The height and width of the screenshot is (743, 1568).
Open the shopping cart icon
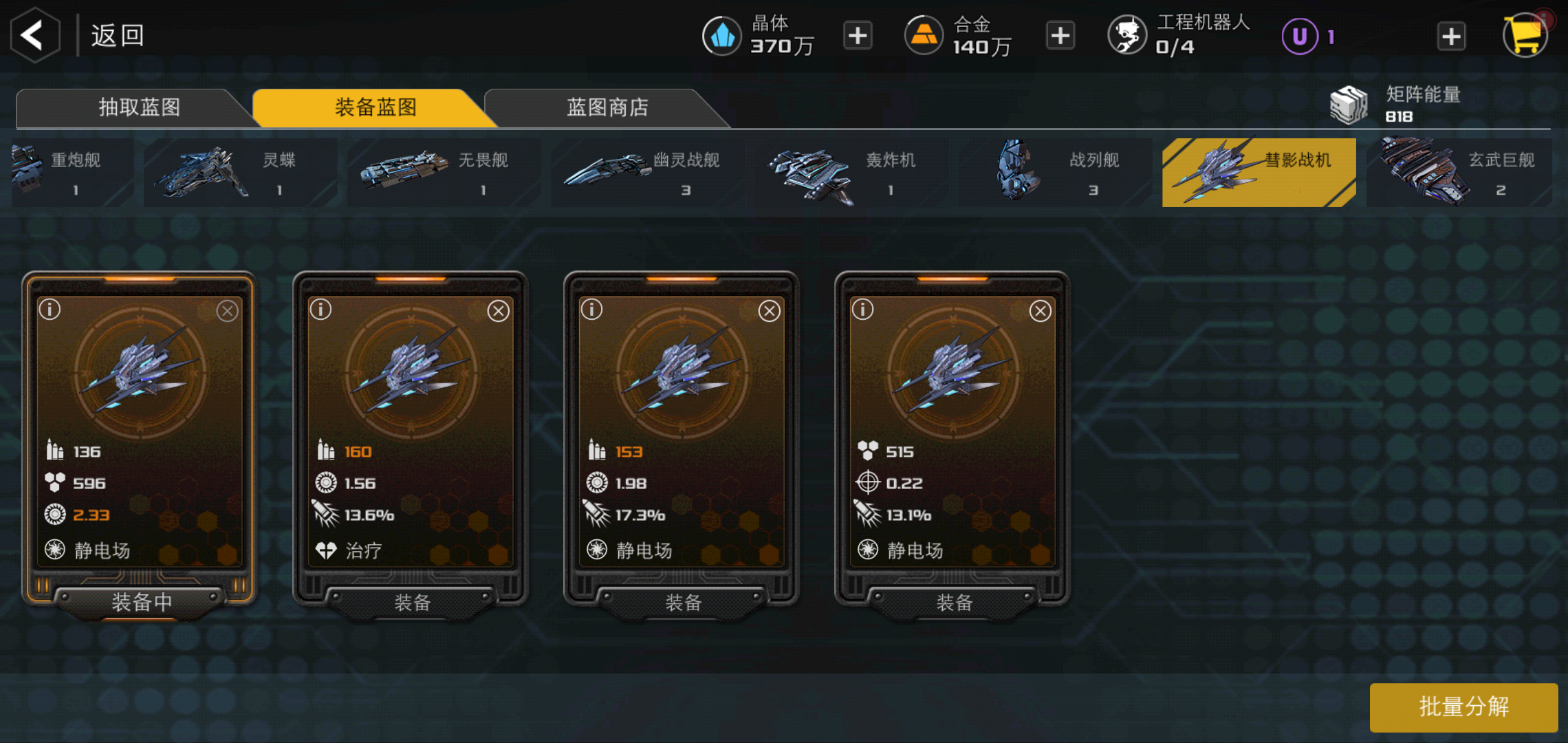1525,35
